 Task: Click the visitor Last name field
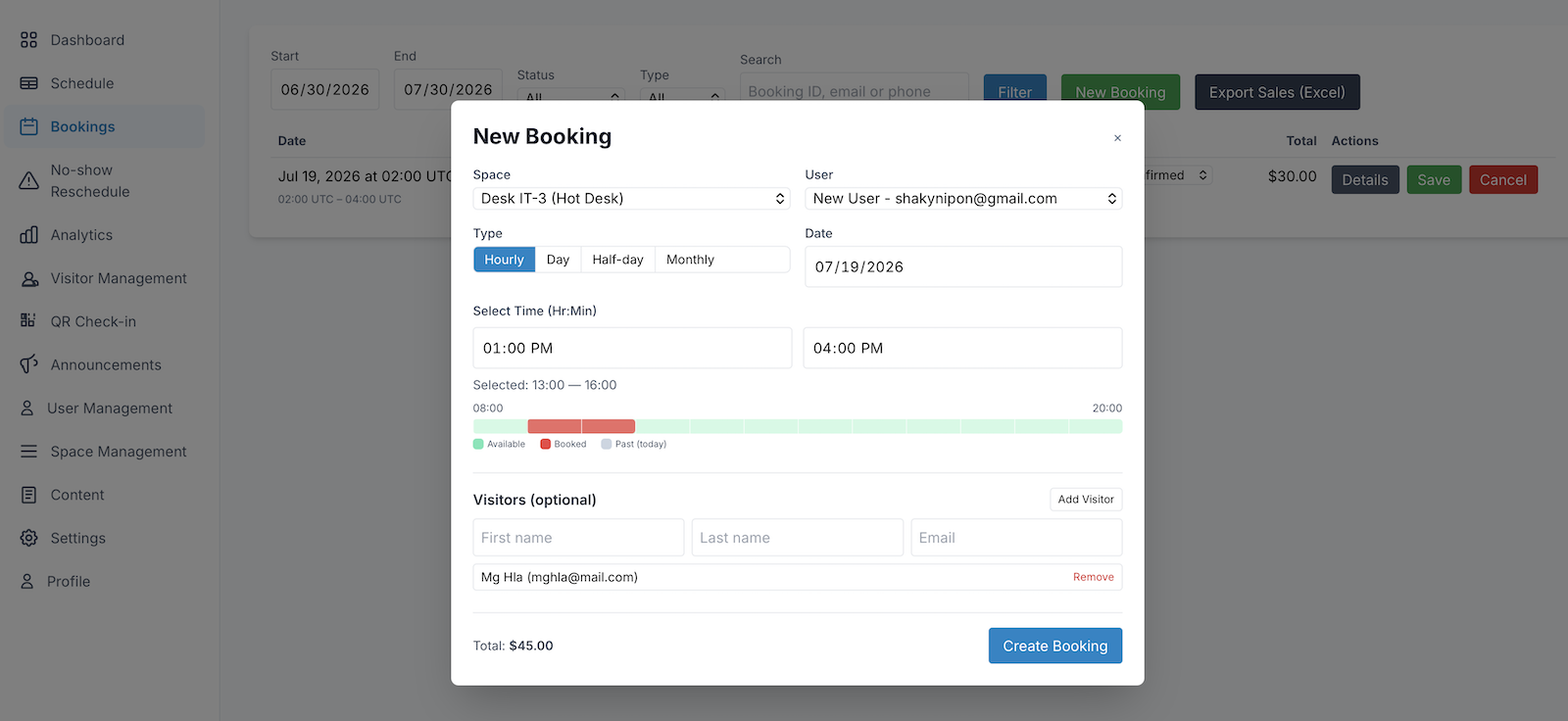[798, 538]
